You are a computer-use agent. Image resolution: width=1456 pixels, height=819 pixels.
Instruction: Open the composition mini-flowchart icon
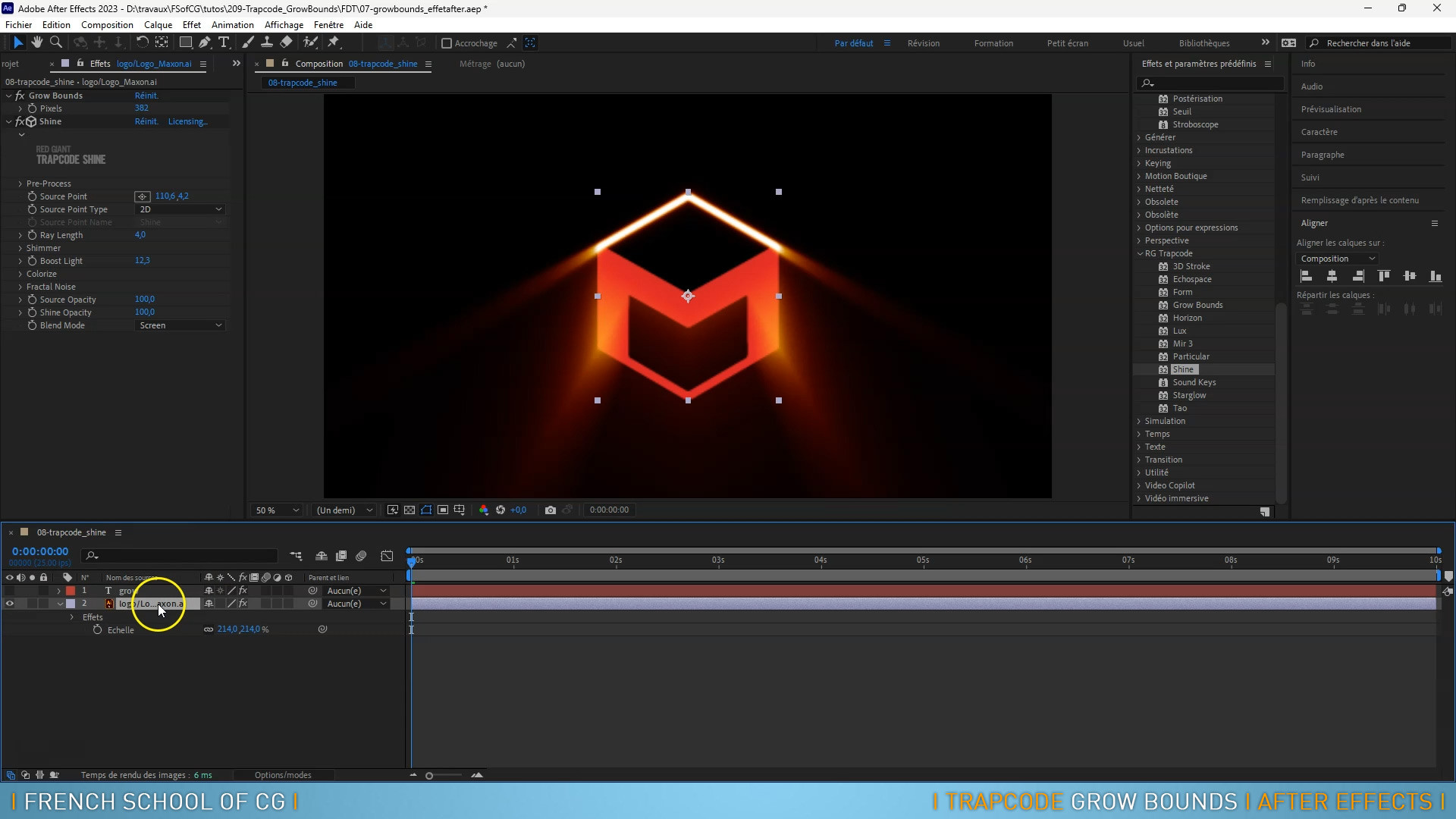(296, 556)
